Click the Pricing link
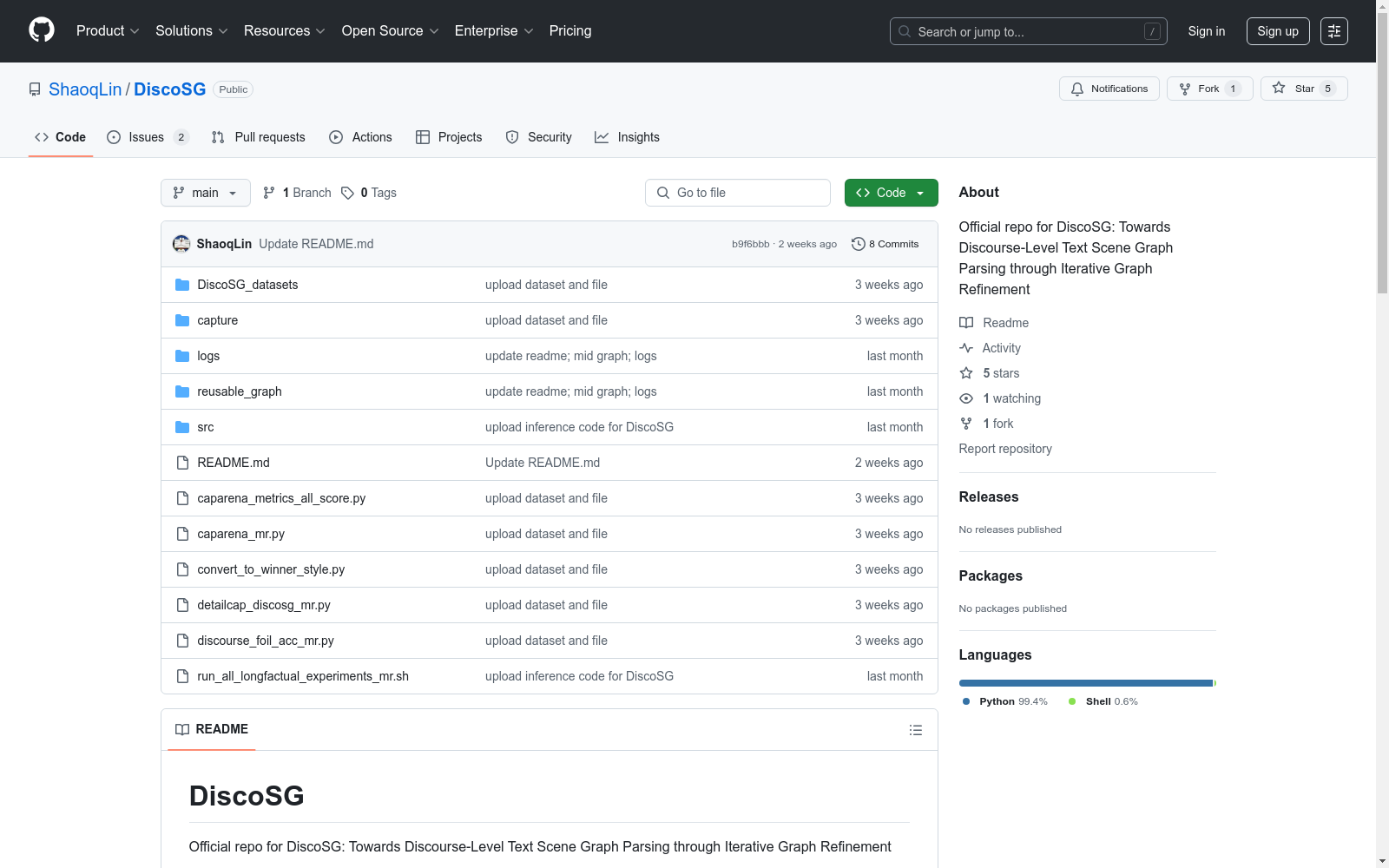The height and width of the screenshot is (868, 1389). coord(570,31)
